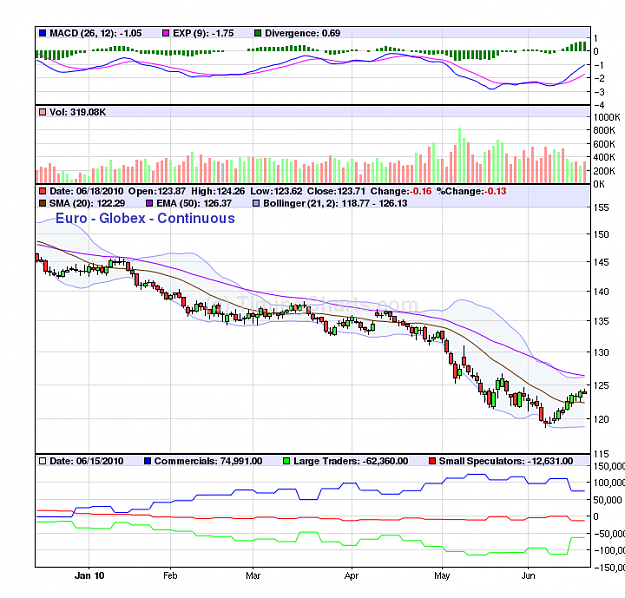Click the red Small Speculators legend swatch
The width and height of the screenshot is (625, 598).
432,461
